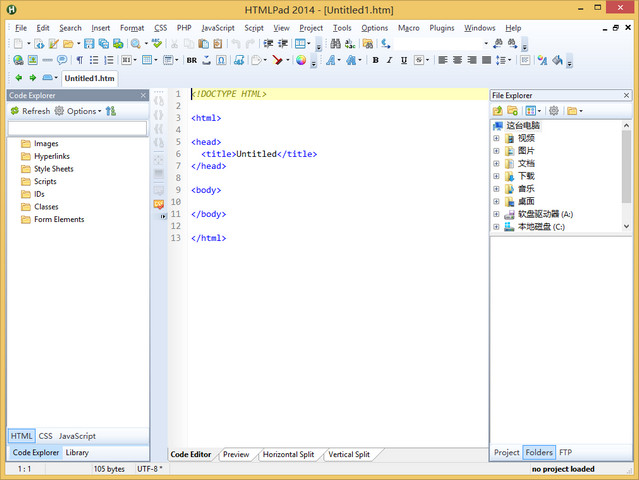Click the Underline formatting icon

[403, 60]
